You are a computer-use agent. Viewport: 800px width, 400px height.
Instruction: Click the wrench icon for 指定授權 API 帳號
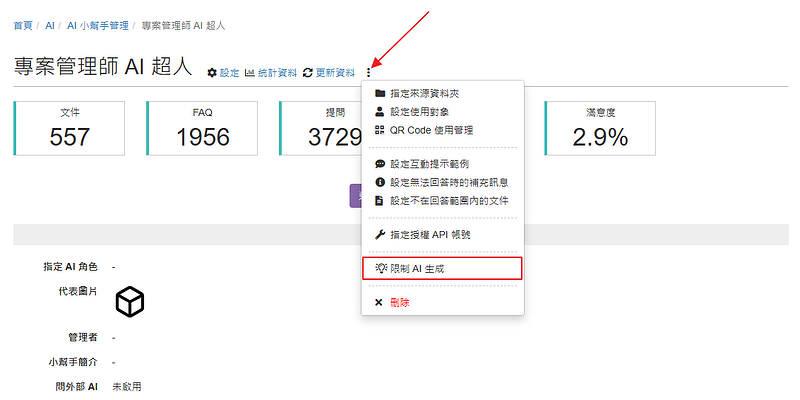[379, 234]
